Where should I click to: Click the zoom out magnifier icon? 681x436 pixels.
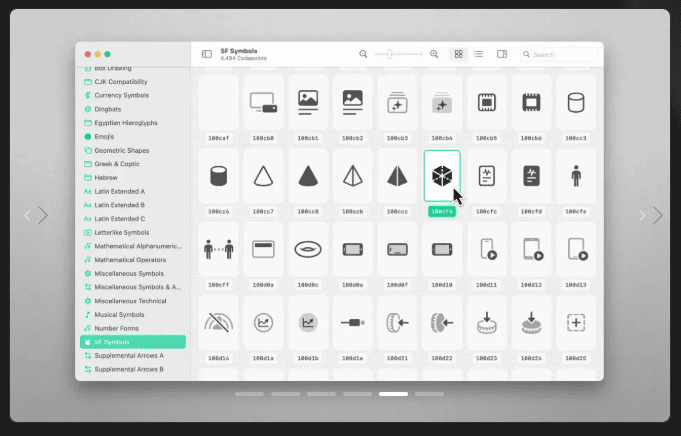pos(363,54)
